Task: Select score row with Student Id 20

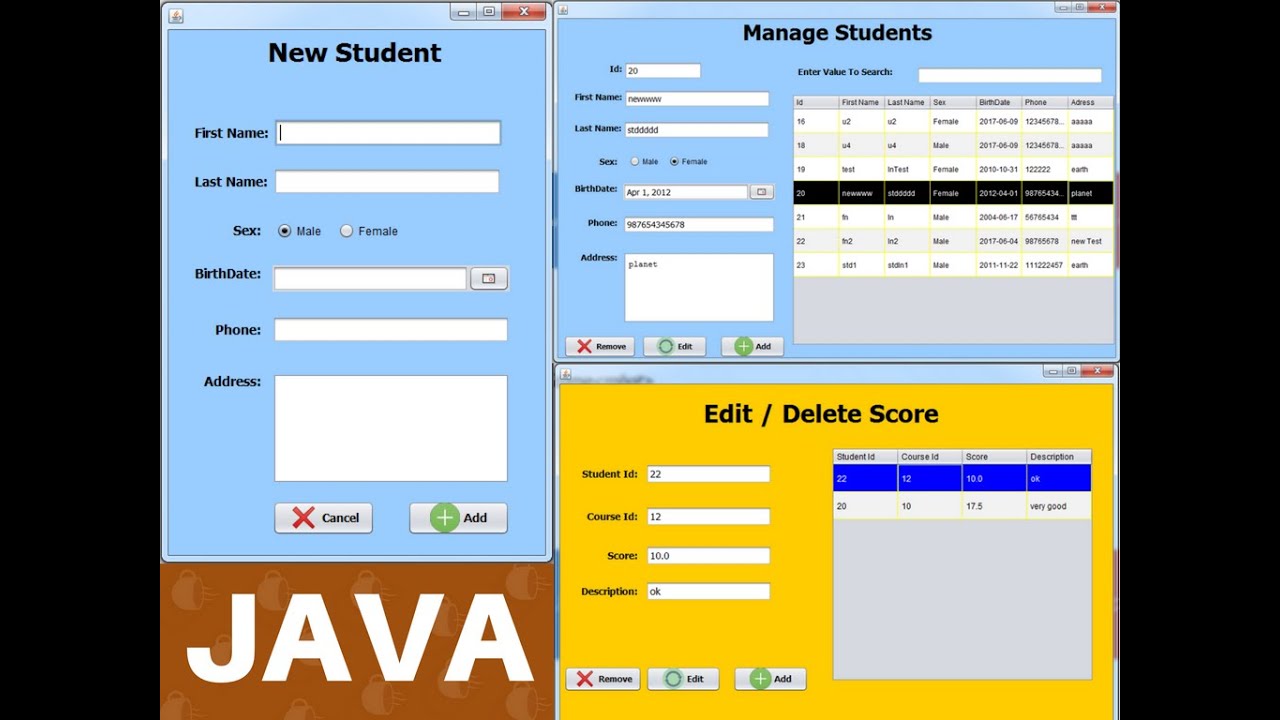Action: [x=962, y=506]
